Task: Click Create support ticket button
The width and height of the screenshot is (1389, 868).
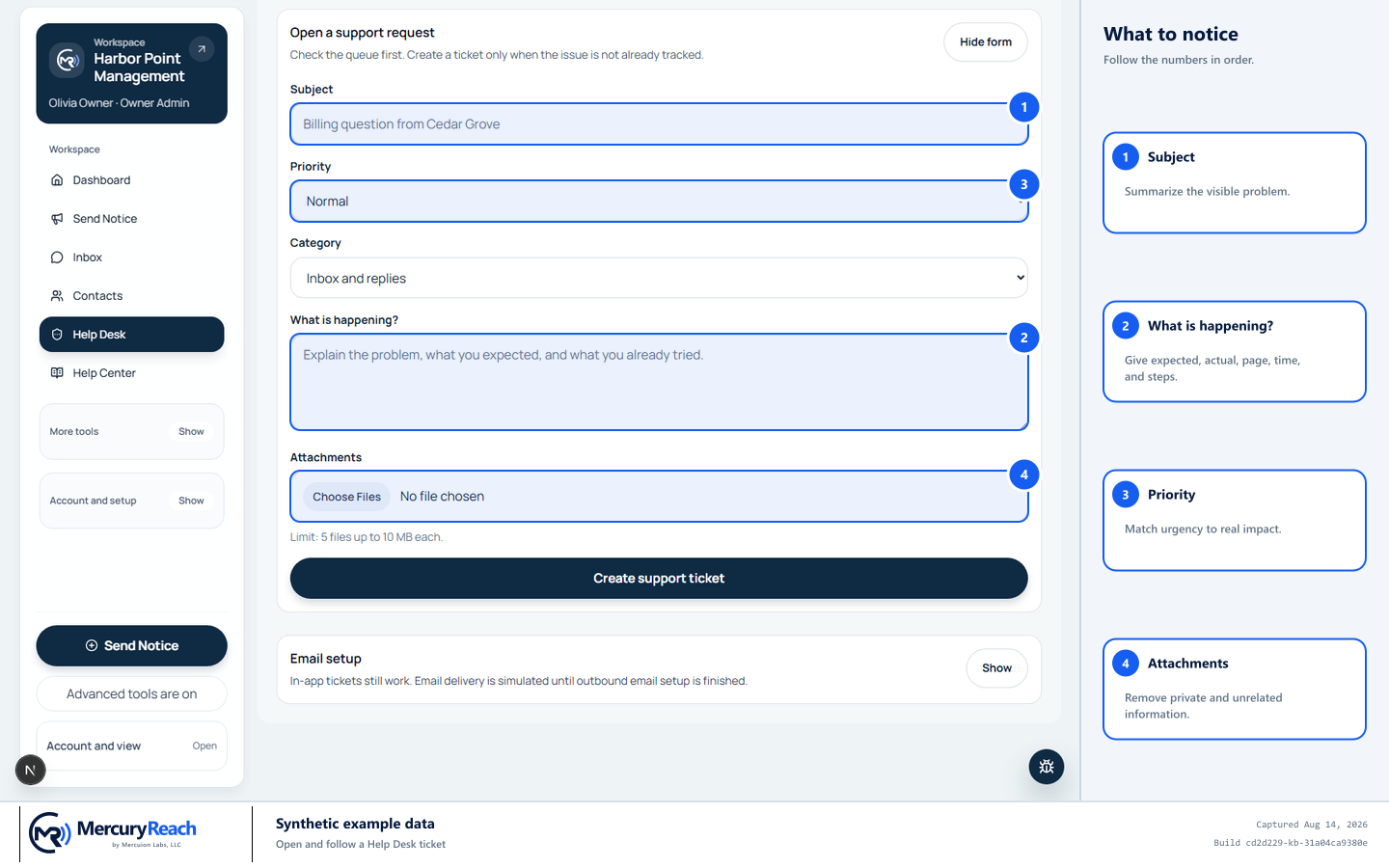Action: point(659,579)
